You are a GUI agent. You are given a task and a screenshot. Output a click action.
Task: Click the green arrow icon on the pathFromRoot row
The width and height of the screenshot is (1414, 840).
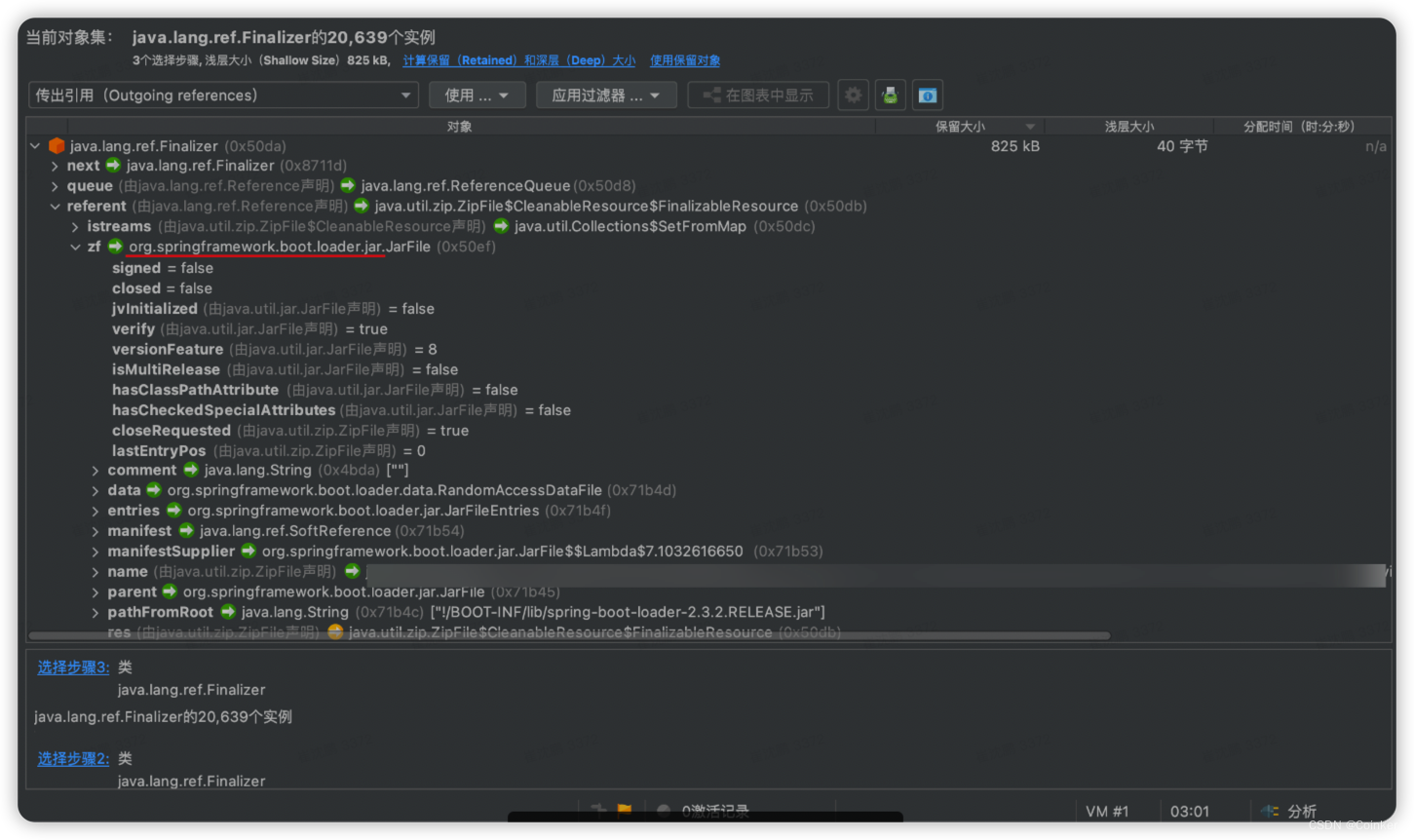(x=228, y=612)
